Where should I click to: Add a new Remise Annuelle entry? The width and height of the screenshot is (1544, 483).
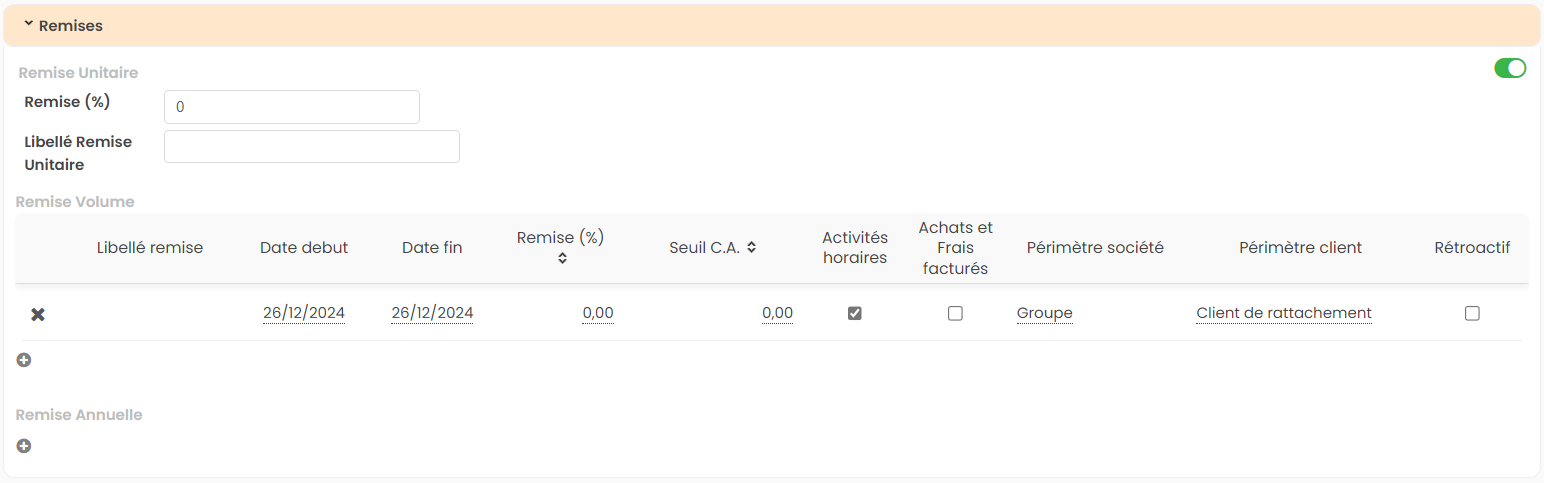click(24, 446)
